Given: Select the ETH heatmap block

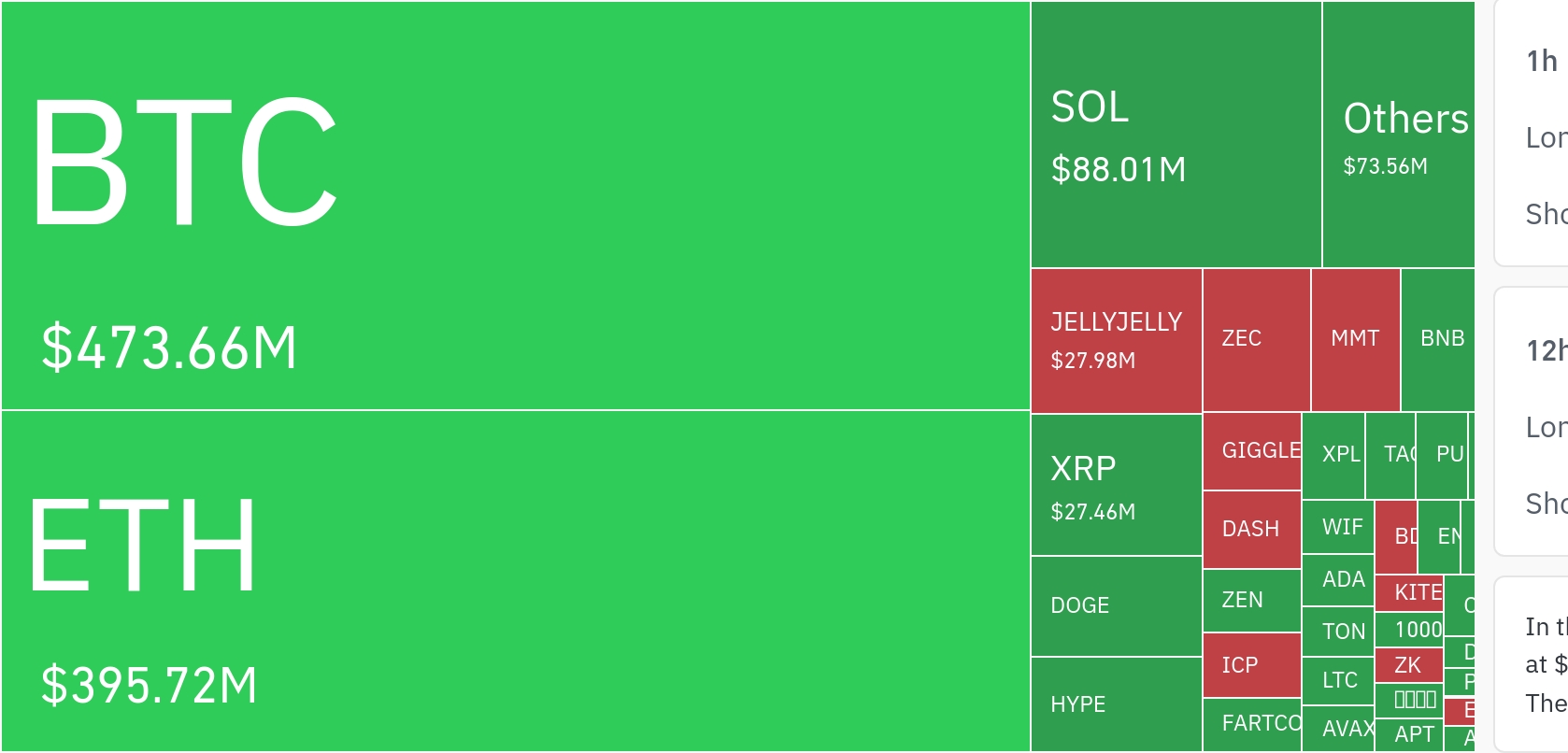Looking at the screenshot, I should pos(515,580).
